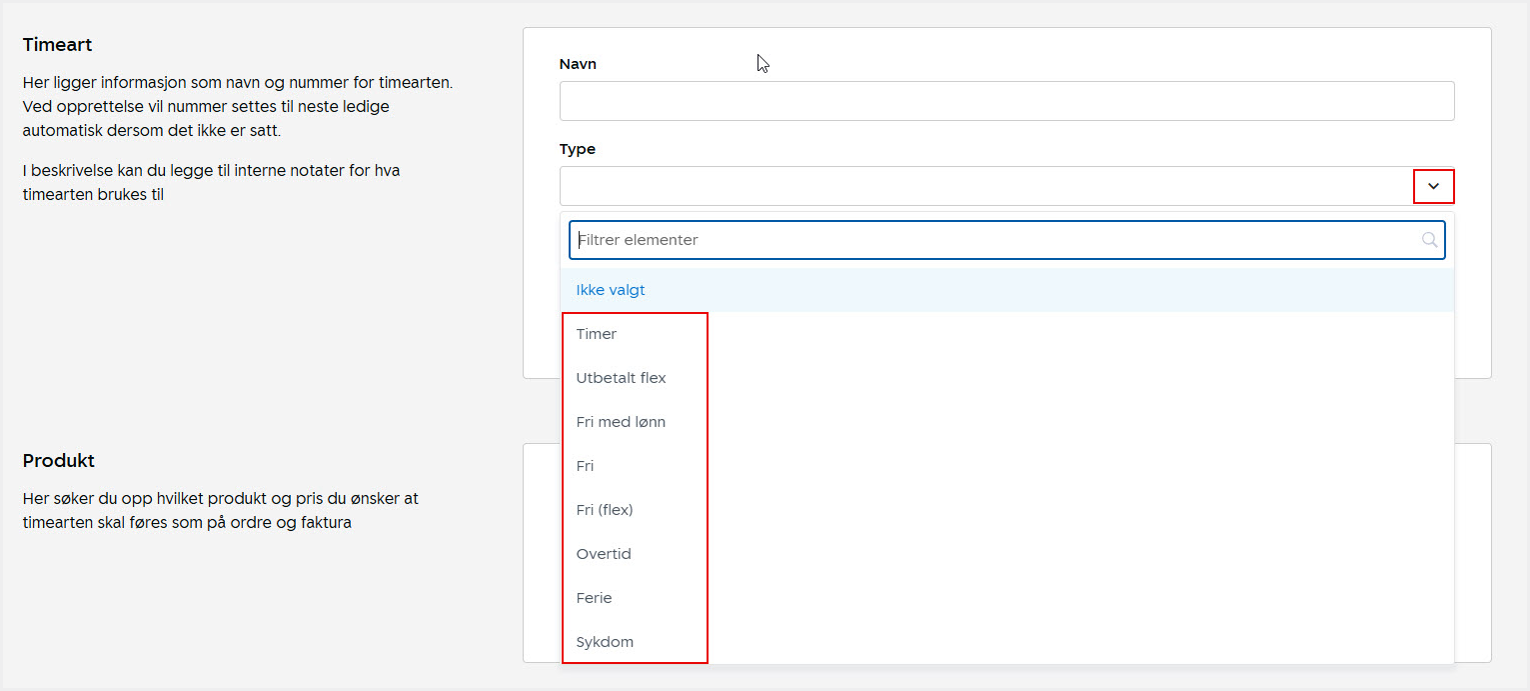Click the Produkt description about ordre og faktura
Image resolution: width=1530 pixels, height=691 pixels.
220,509
